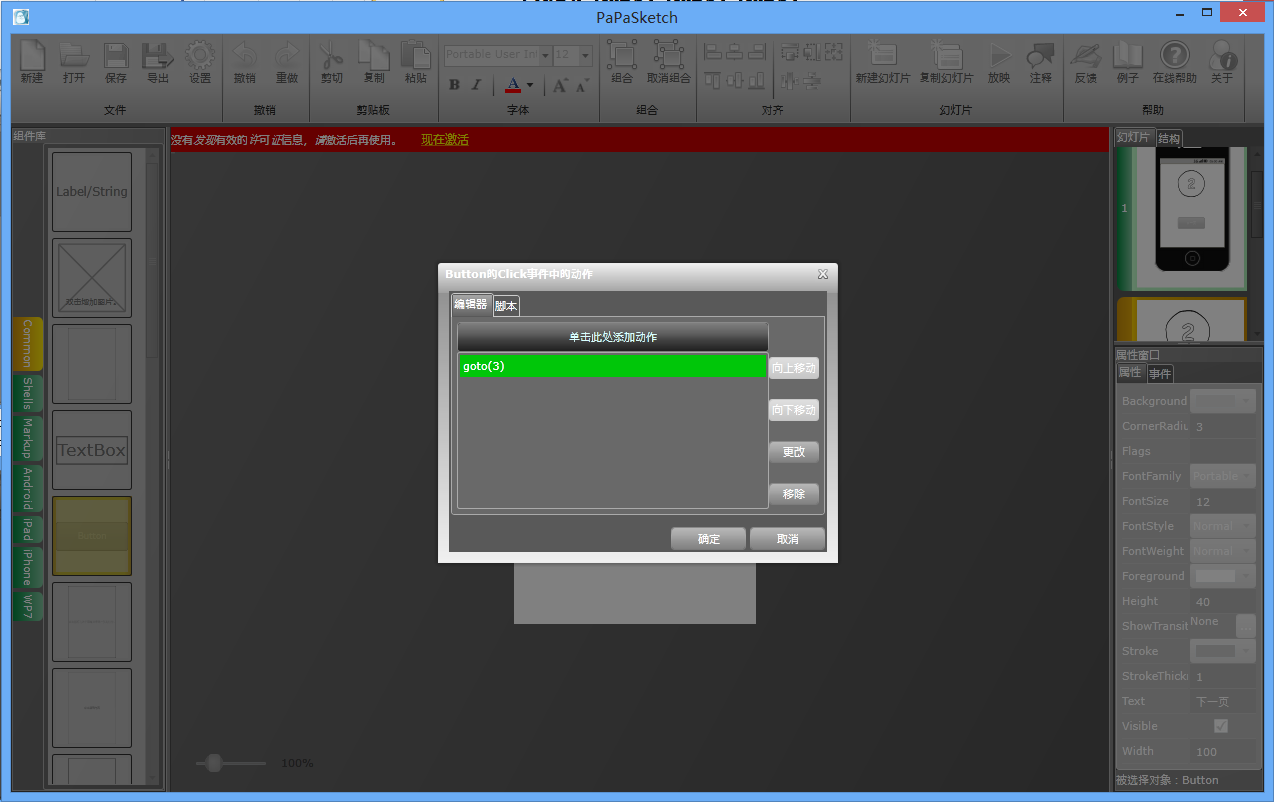Click the 保存 (Save) disk icon
The width and height of the screenshot is (1274, 802).
click(116, 55)
